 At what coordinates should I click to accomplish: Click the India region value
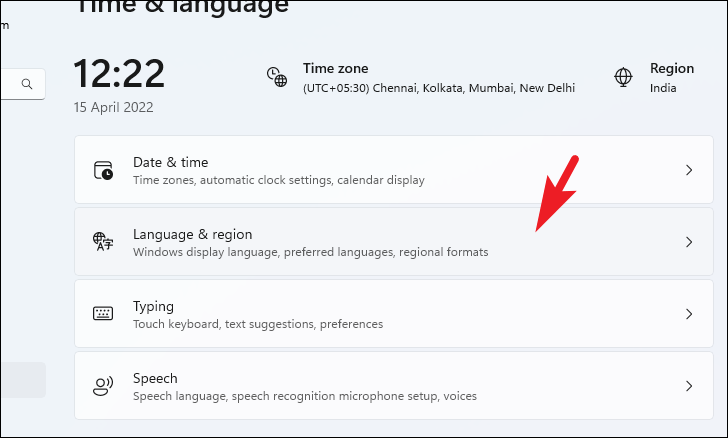[663, 88]
